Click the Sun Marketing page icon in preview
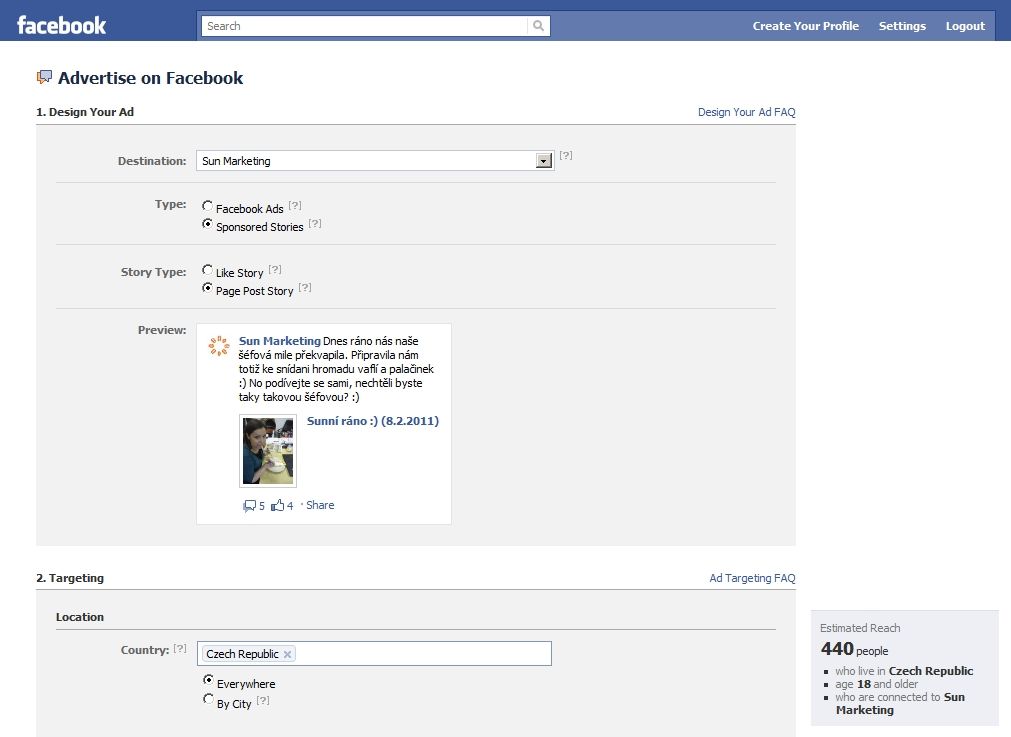 [x=219, y=346]
